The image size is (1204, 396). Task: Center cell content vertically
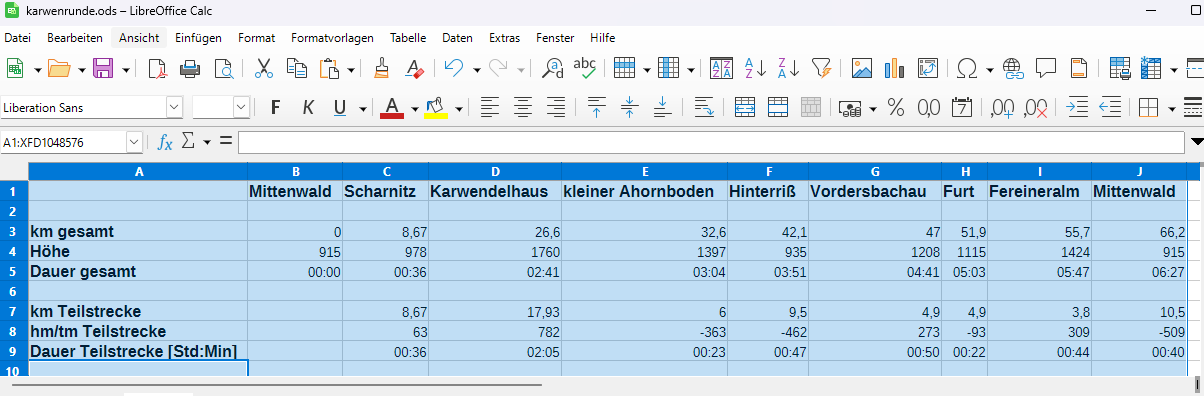pyautogui.click(x=630, y=107)
